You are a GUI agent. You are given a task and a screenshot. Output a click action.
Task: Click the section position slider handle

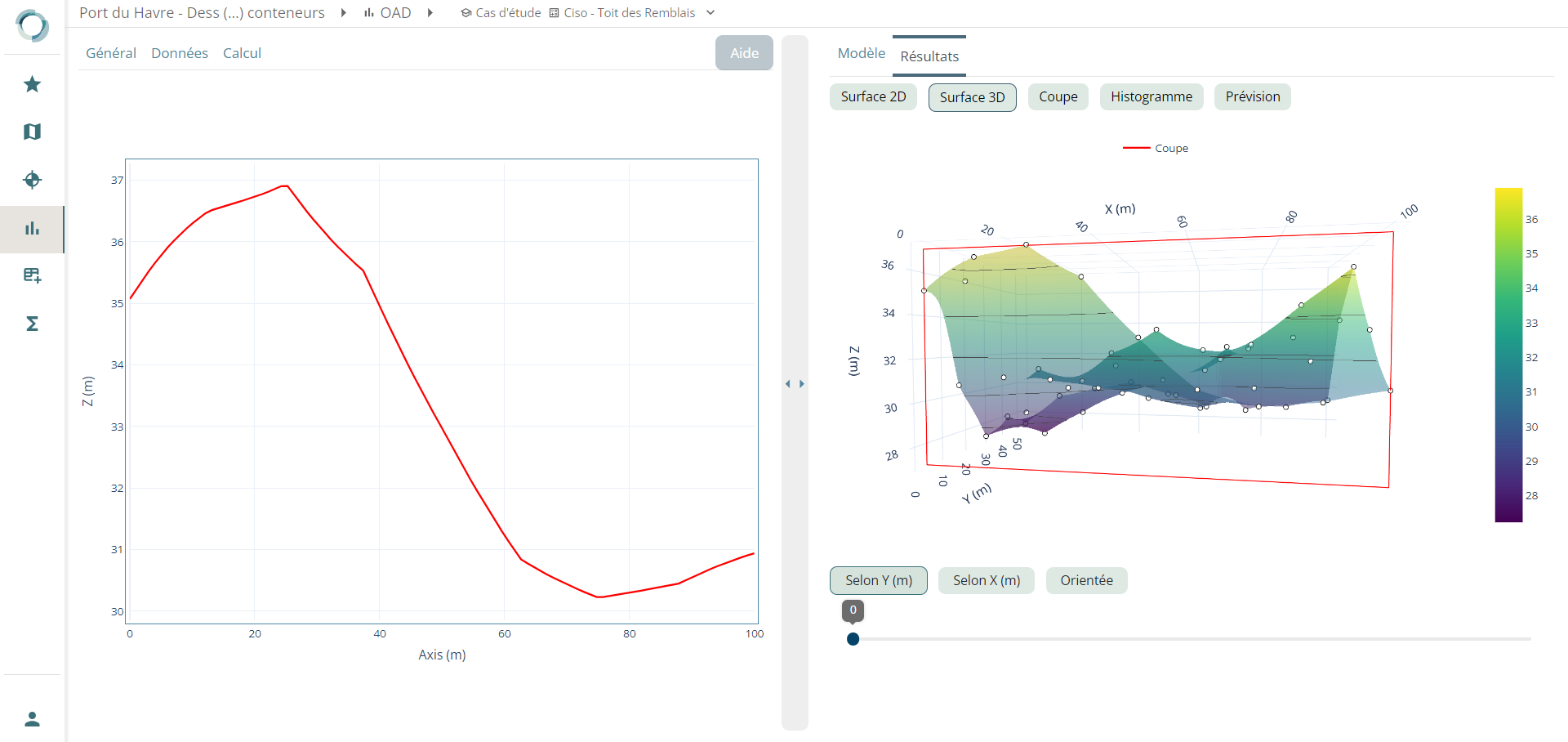pyautogui.click(x=853, y=639)
